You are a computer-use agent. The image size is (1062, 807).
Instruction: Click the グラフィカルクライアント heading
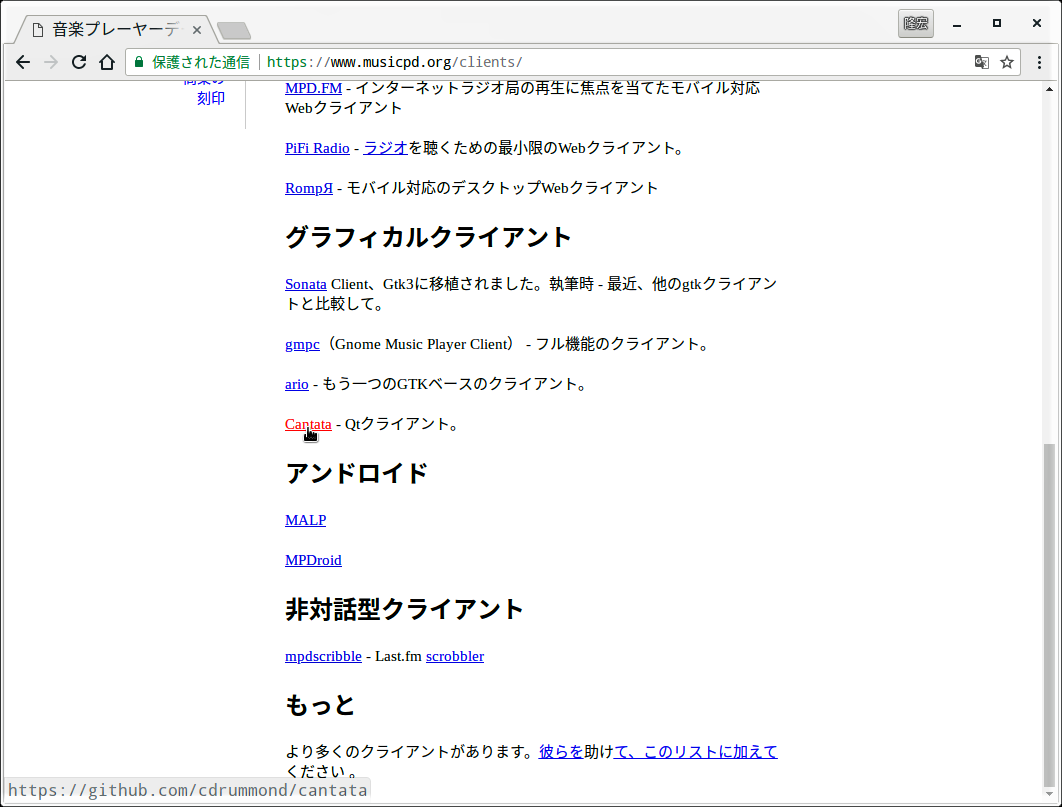429,238
